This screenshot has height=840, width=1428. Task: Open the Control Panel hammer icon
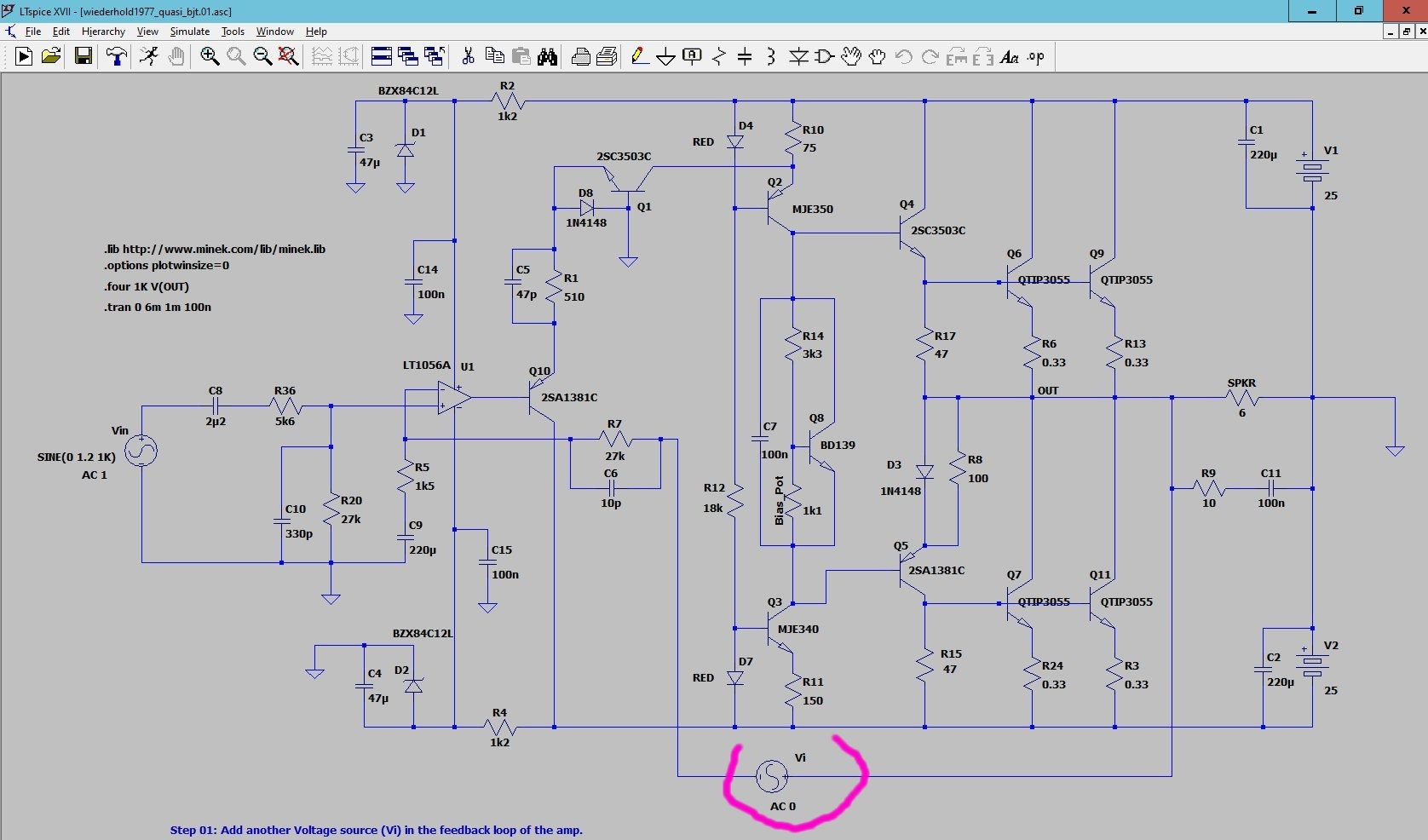[117, 56]
